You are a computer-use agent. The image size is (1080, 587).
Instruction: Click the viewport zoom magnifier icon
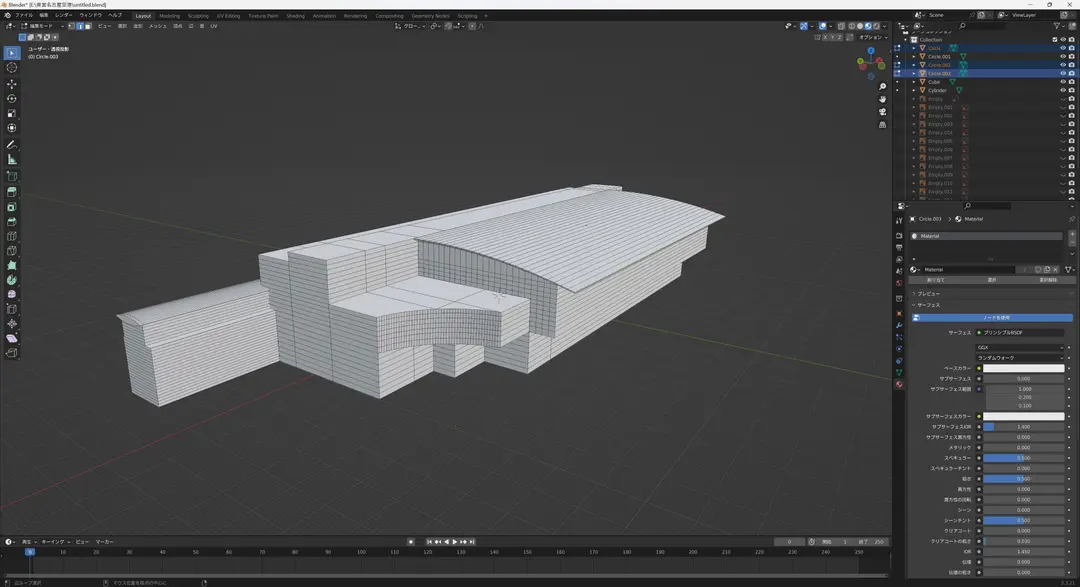(x=882, y=87)
